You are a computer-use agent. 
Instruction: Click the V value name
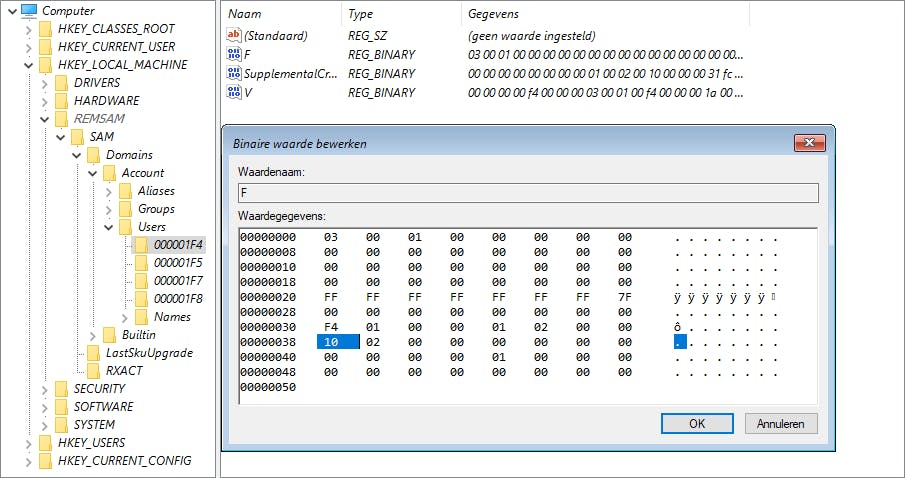248,92
